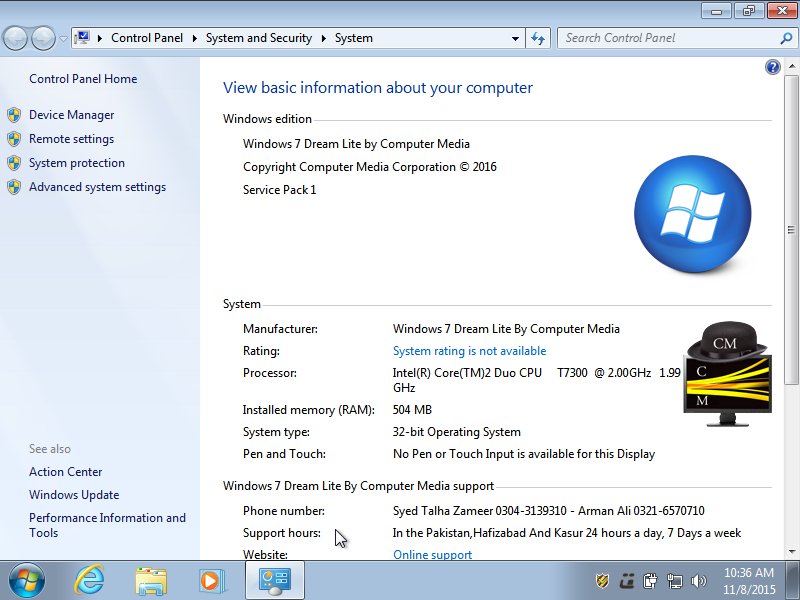Click the computer icon in address bar
This screenshot has height=600, width=800.
[x=82, y=38]
